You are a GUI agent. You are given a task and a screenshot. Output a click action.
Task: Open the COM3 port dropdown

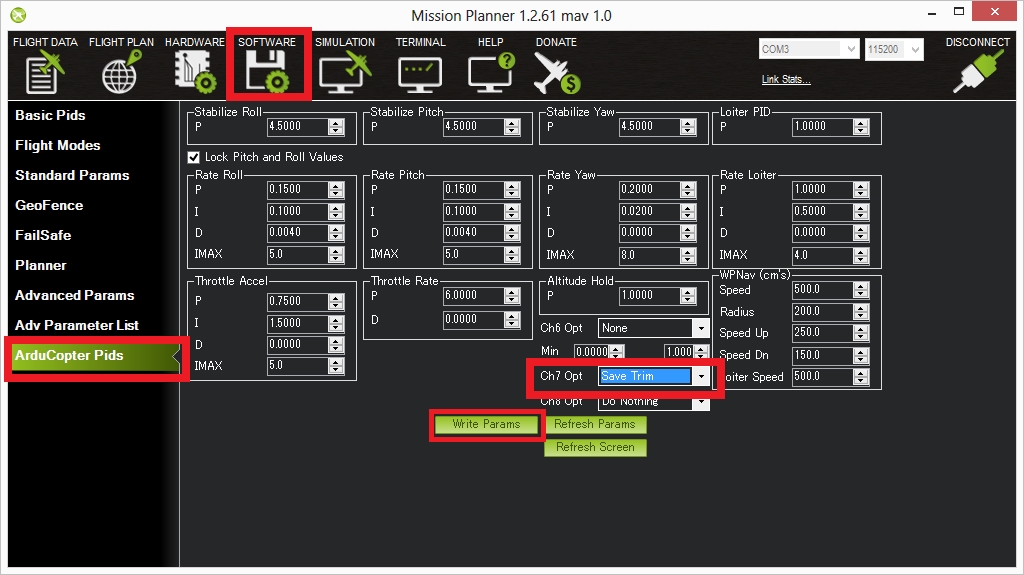[850, 49]
